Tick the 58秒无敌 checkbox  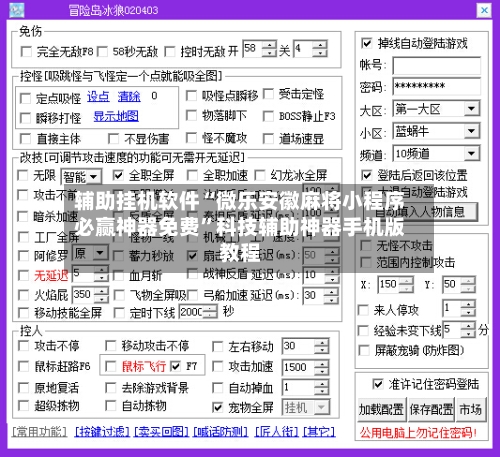tap(102, 52)
